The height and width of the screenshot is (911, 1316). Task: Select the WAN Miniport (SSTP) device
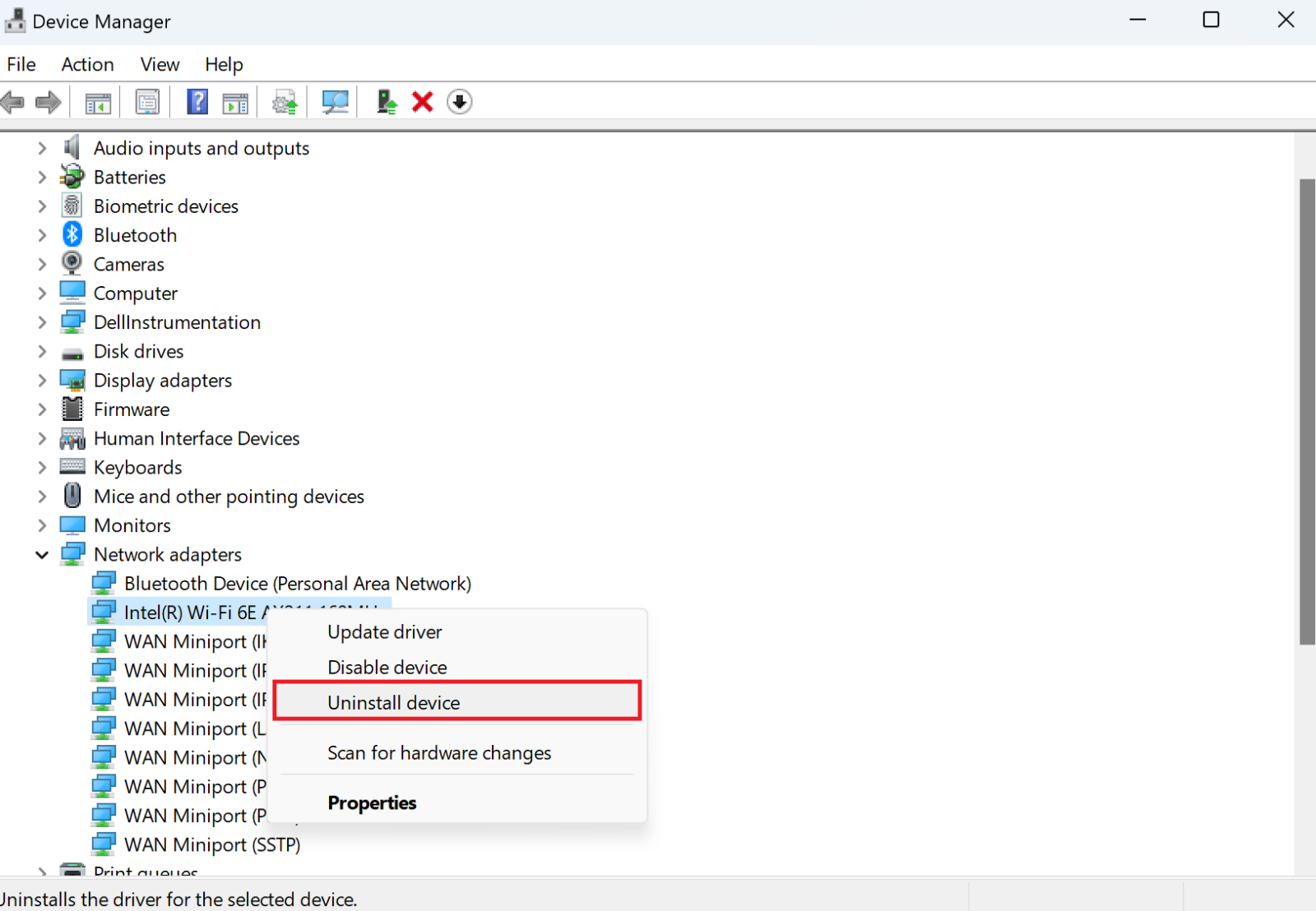[x=211, y=844]
